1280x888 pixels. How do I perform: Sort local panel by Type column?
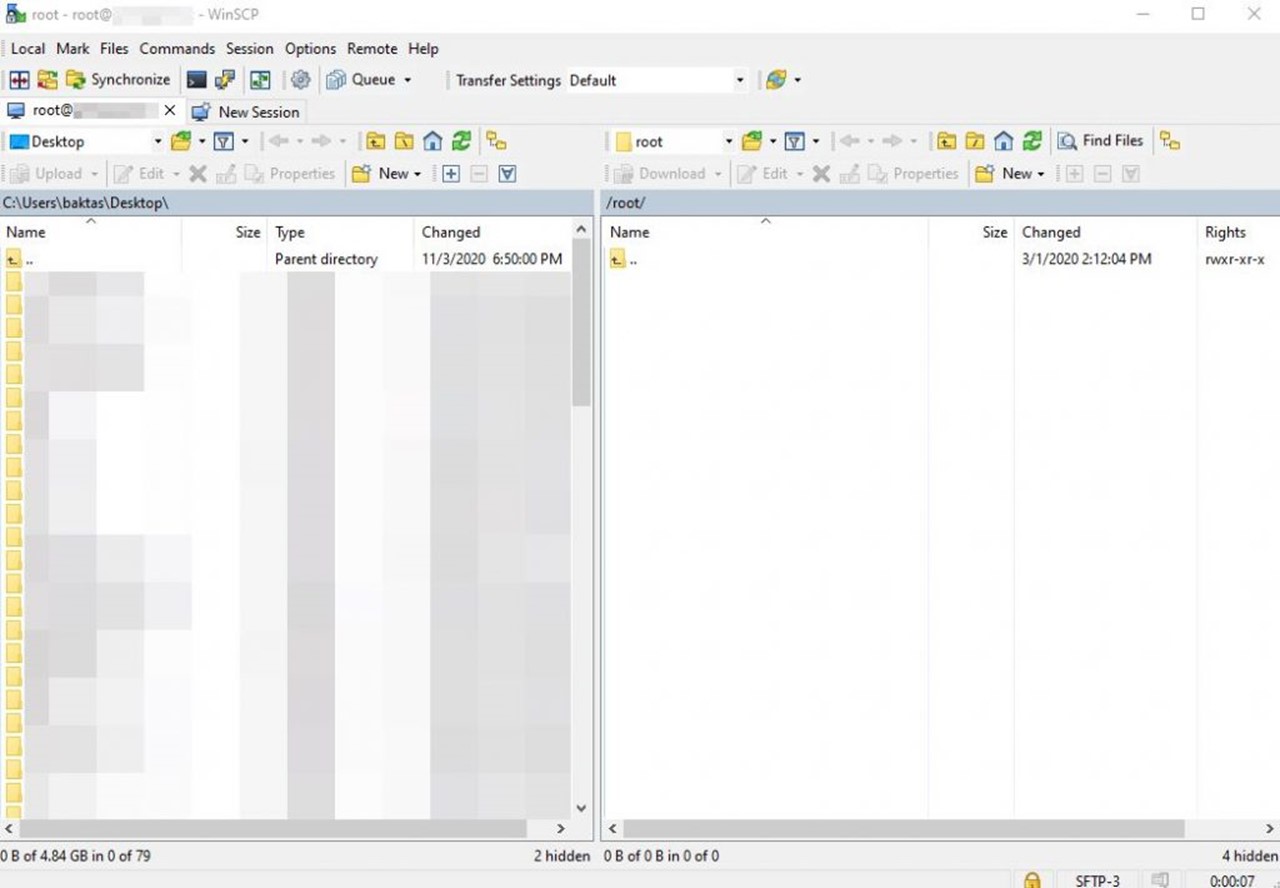click(x=341, y=232)
